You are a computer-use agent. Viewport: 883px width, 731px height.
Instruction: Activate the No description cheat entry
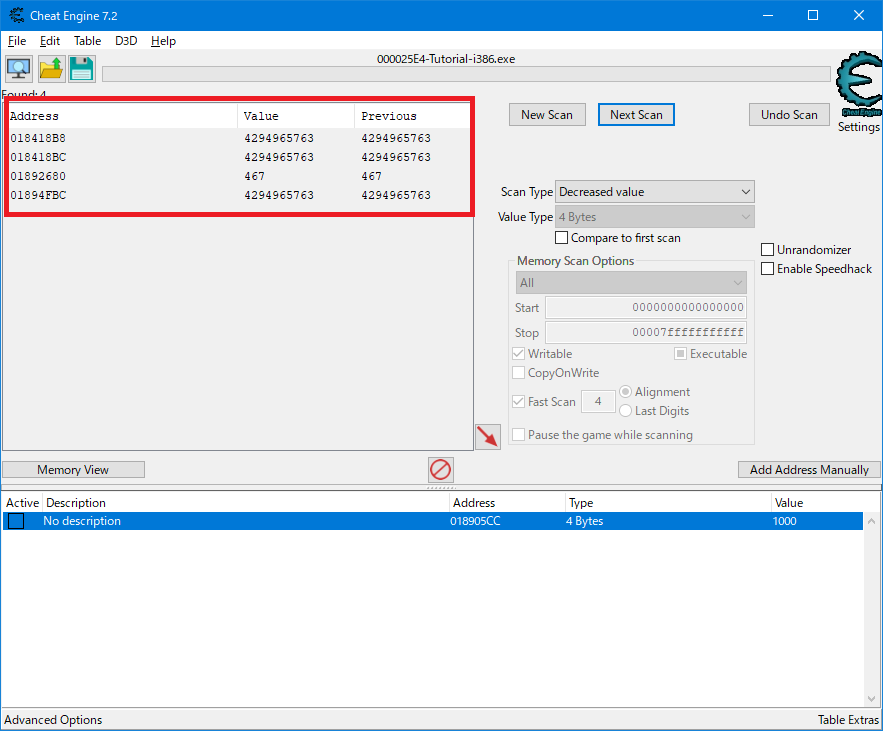point(15,520)
